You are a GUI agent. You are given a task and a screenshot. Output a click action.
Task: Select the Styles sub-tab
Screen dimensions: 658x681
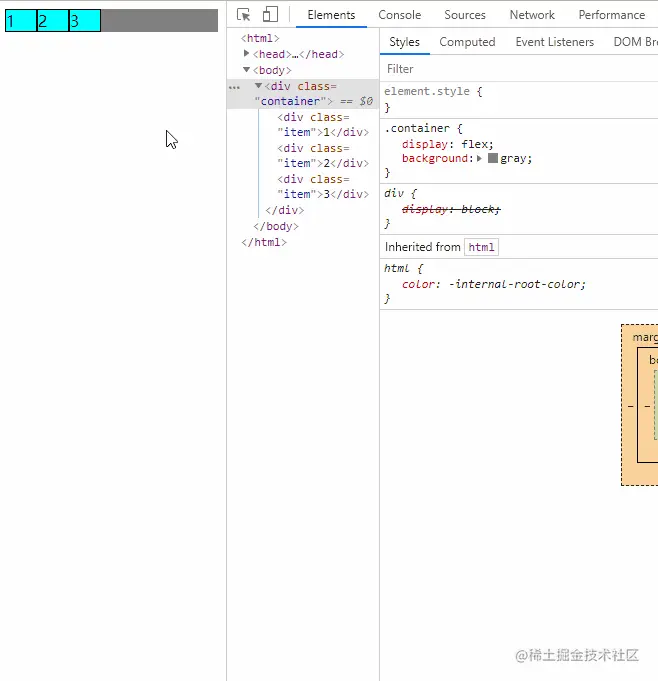click(x=404, y=42)
